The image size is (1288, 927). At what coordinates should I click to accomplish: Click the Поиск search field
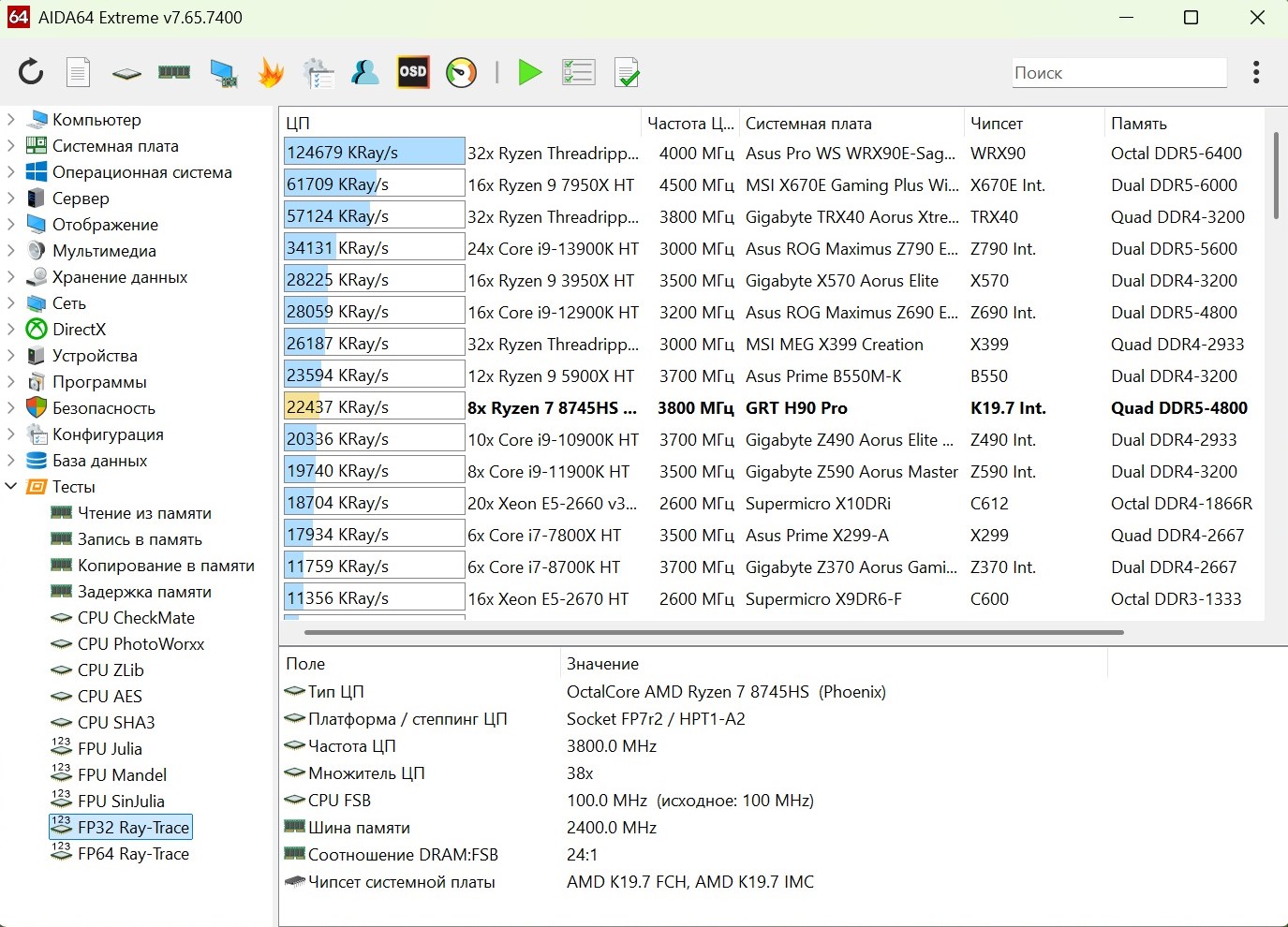[x=1118, y=73]
